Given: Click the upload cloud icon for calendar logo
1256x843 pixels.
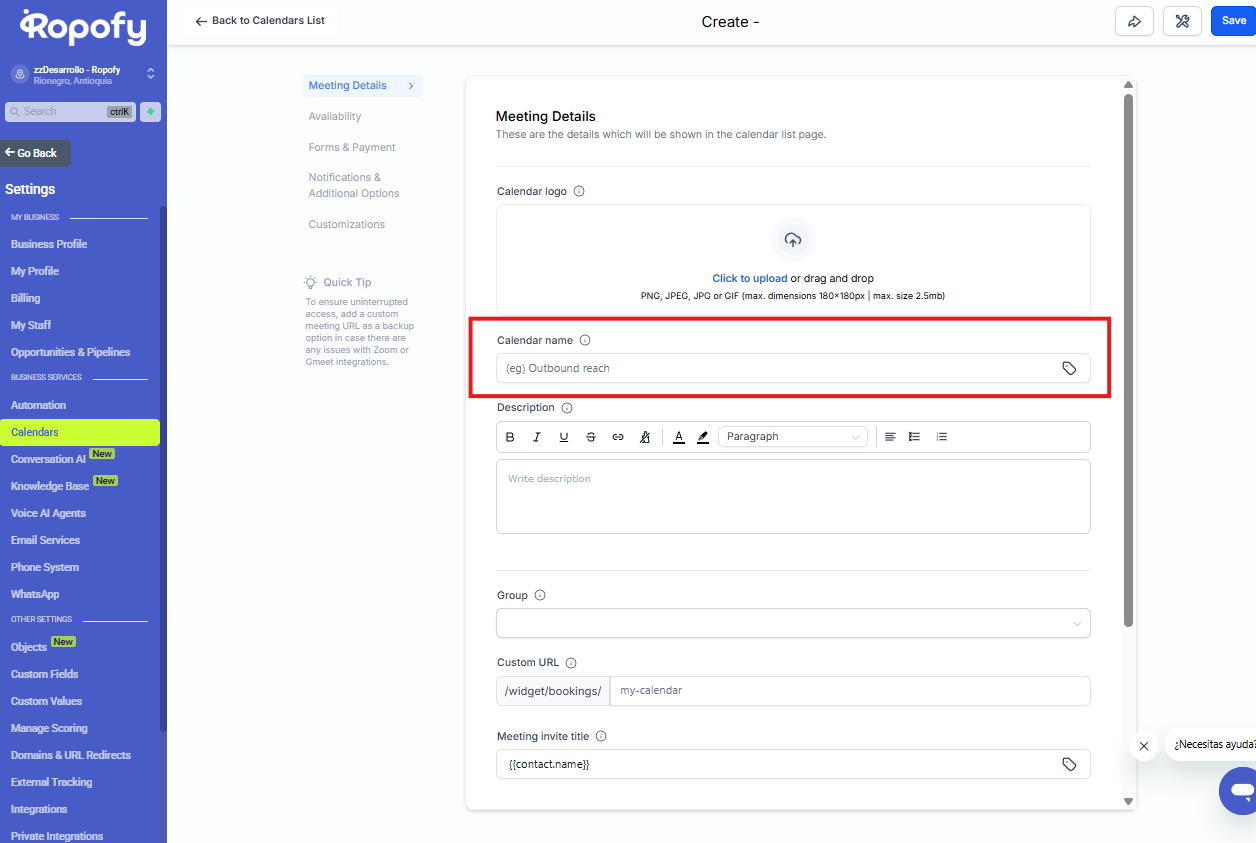Looking at the screenshot, I should 793,240.
